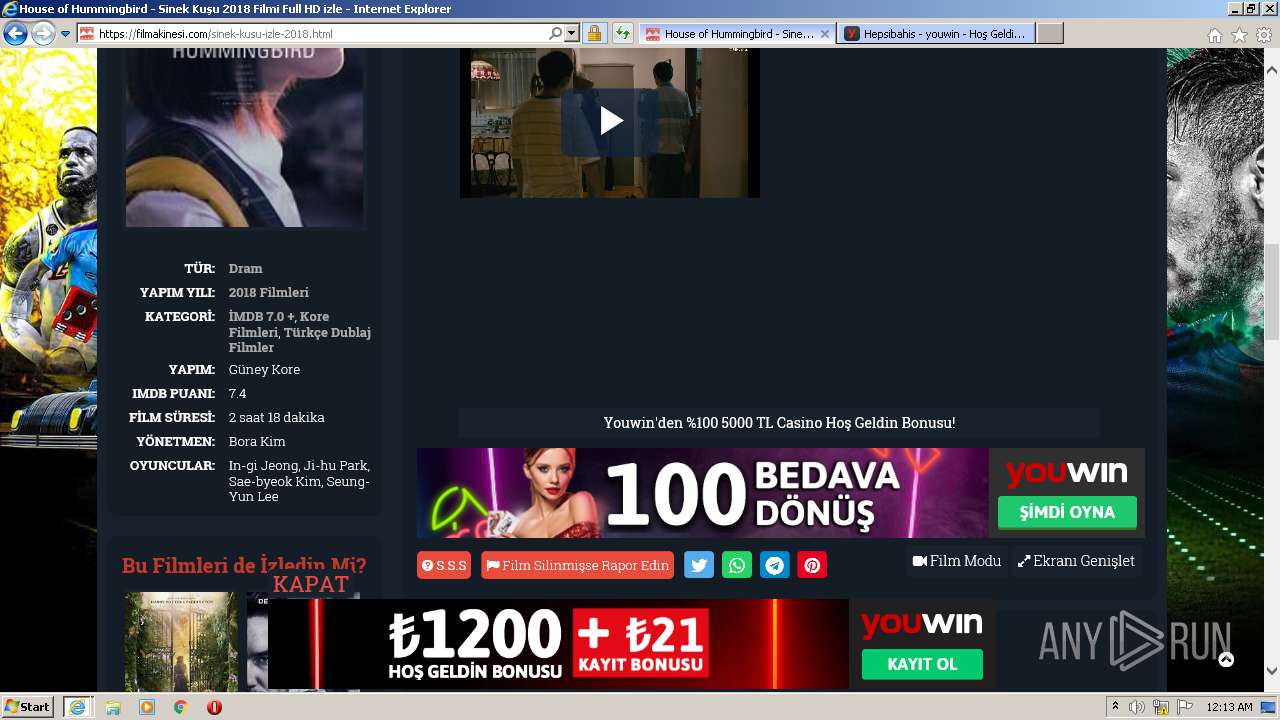Viewport: 1280px width, 720px height.
Task: Open the Windows Start menu
Action: click(28, 706)
